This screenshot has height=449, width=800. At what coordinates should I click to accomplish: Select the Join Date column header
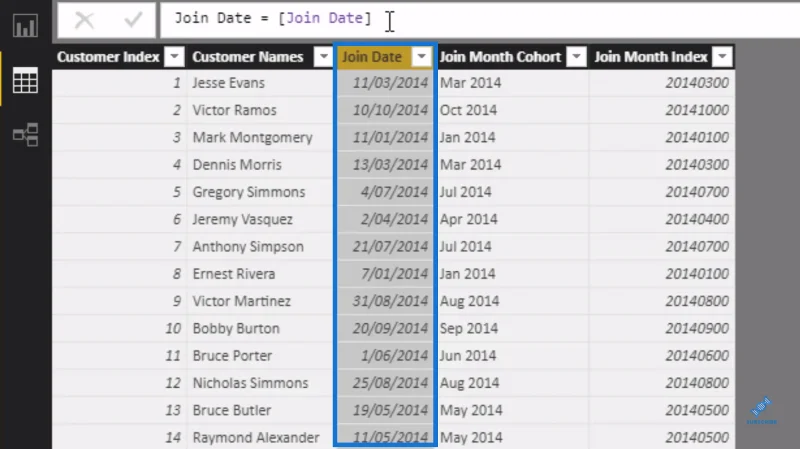pyautogui.click(x=372, y=57)
